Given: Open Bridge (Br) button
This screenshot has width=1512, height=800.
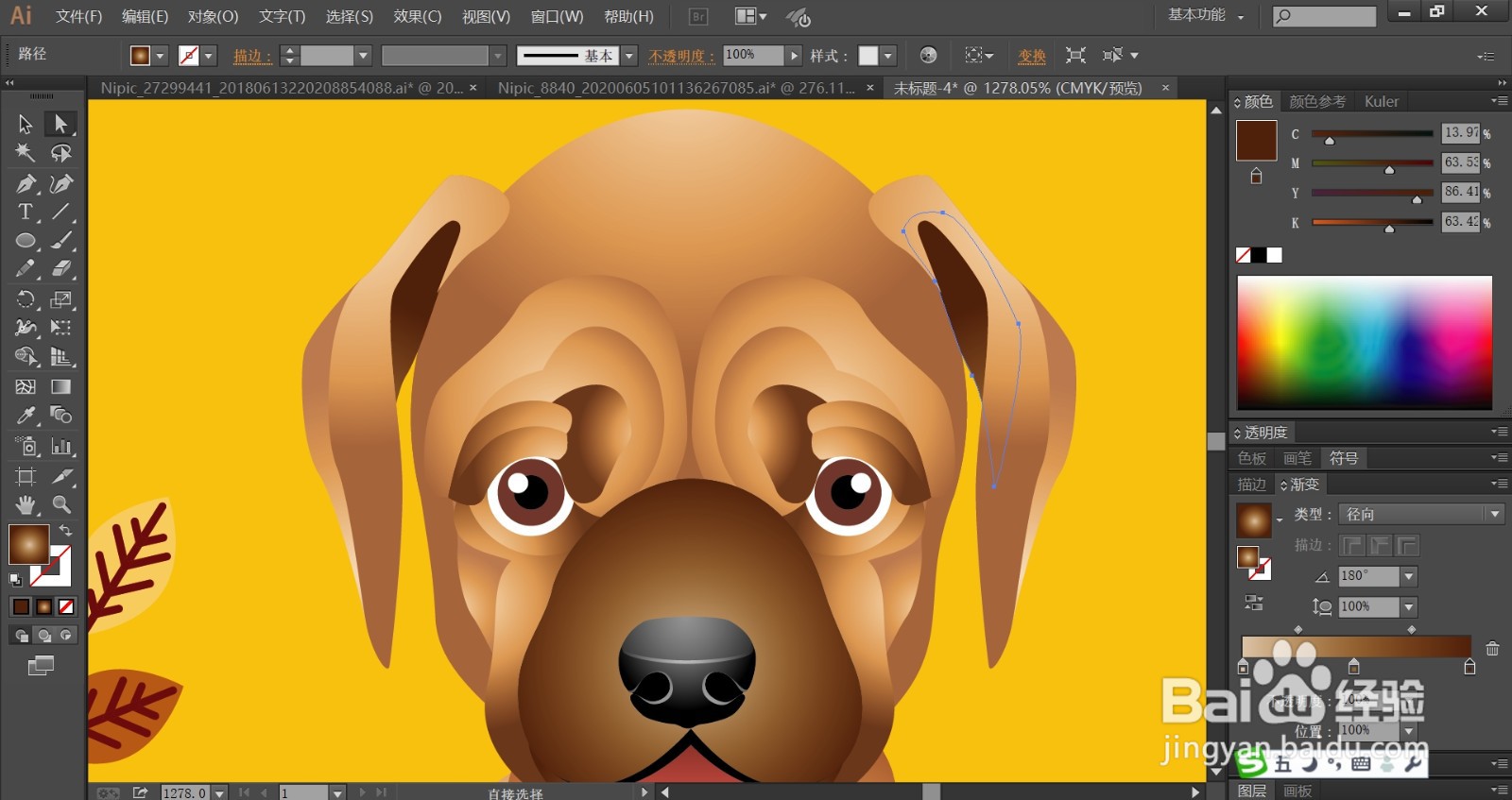Looking at the screenshot, I should pyautogui.click(x=698, y=16).
